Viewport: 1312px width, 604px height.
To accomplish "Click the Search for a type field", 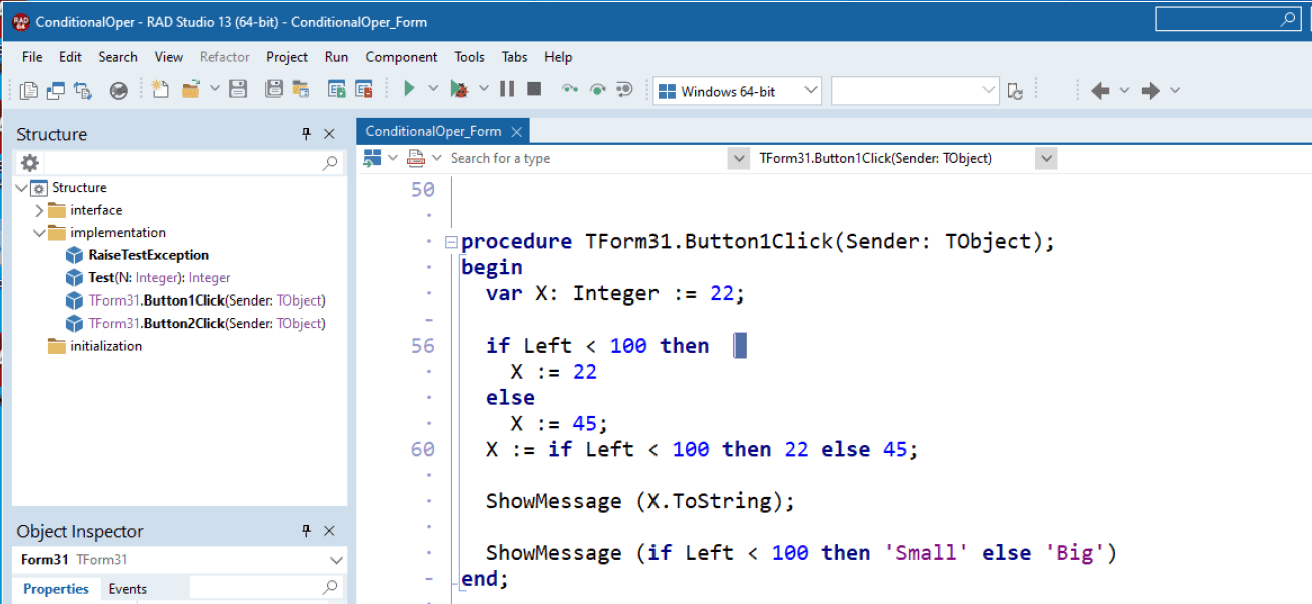I will 587,158.
